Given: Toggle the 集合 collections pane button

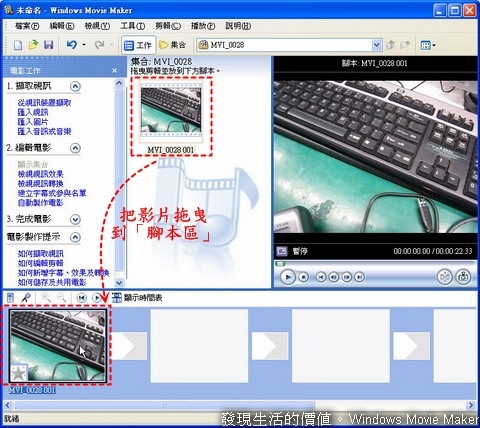Looking at the screenshot, I should tap(172, 45).
